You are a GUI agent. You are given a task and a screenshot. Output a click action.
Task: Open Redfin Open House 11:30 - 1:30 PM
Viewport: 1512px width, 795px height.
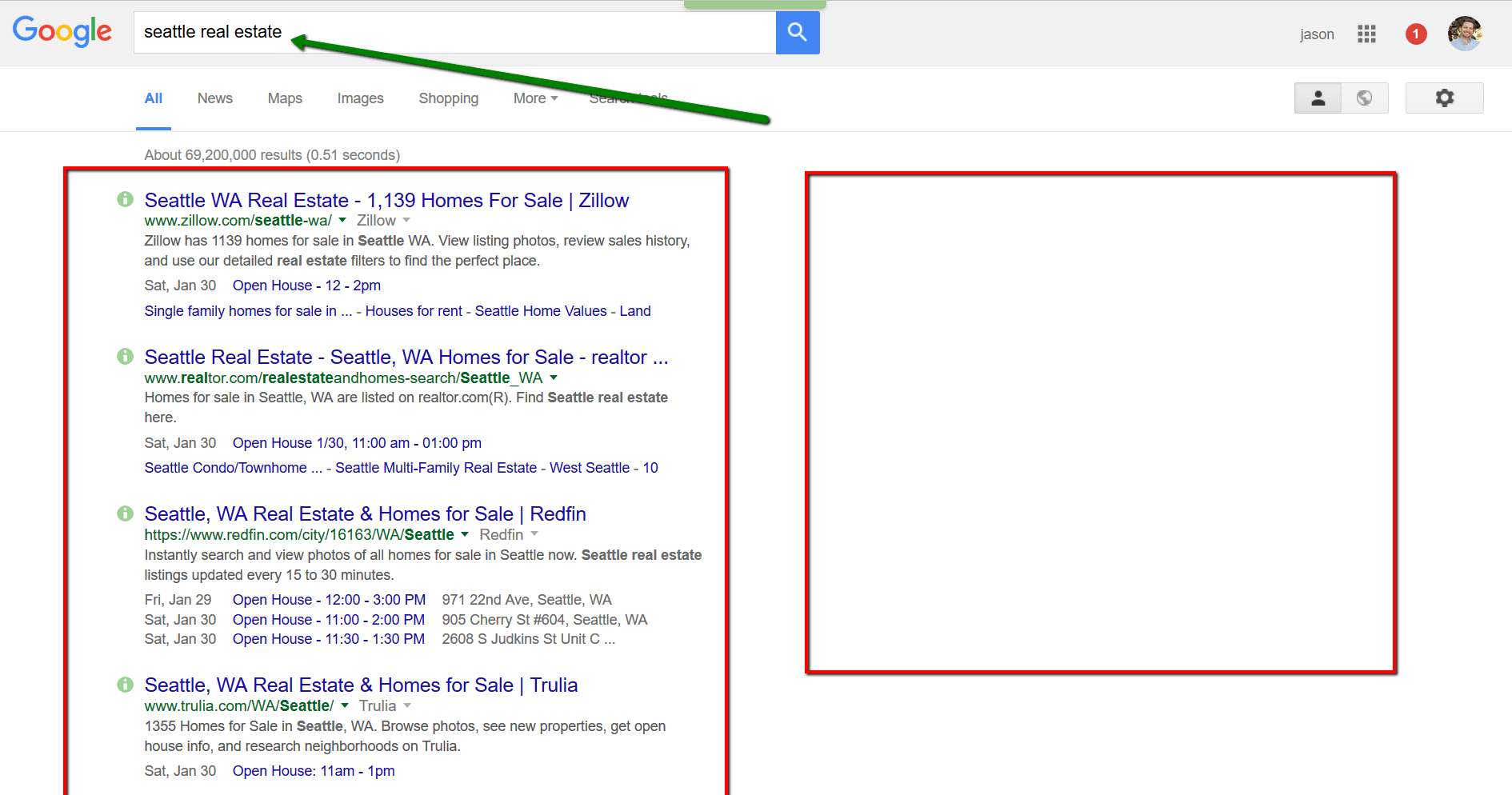(x=328, y=639)
